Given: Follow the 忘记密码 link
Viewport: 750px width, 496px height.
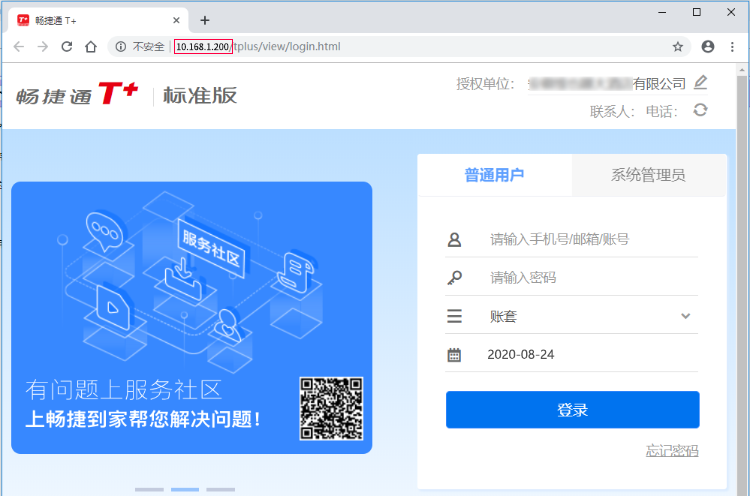Looking at the screenshot, I should click(x=672, y=451).
